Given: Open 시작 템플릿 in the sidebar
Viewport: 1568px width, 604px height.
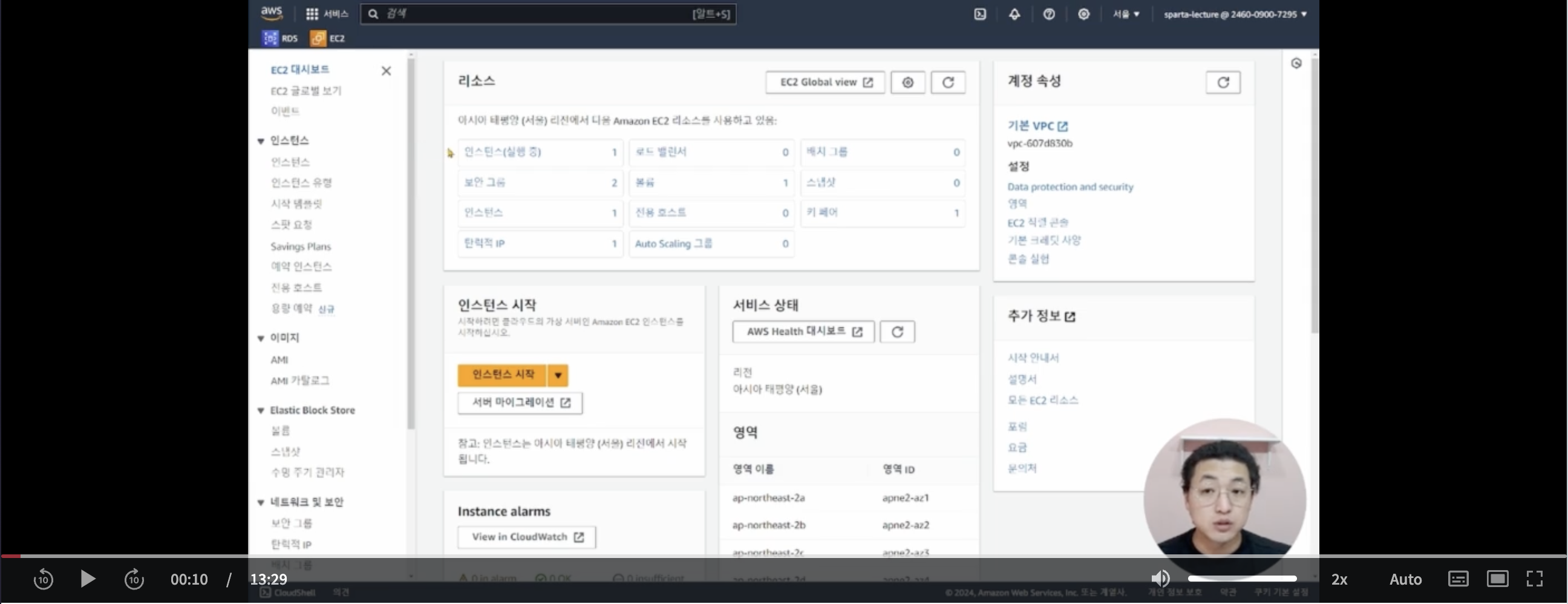Looking at the screenshot, I should [296, 203].
